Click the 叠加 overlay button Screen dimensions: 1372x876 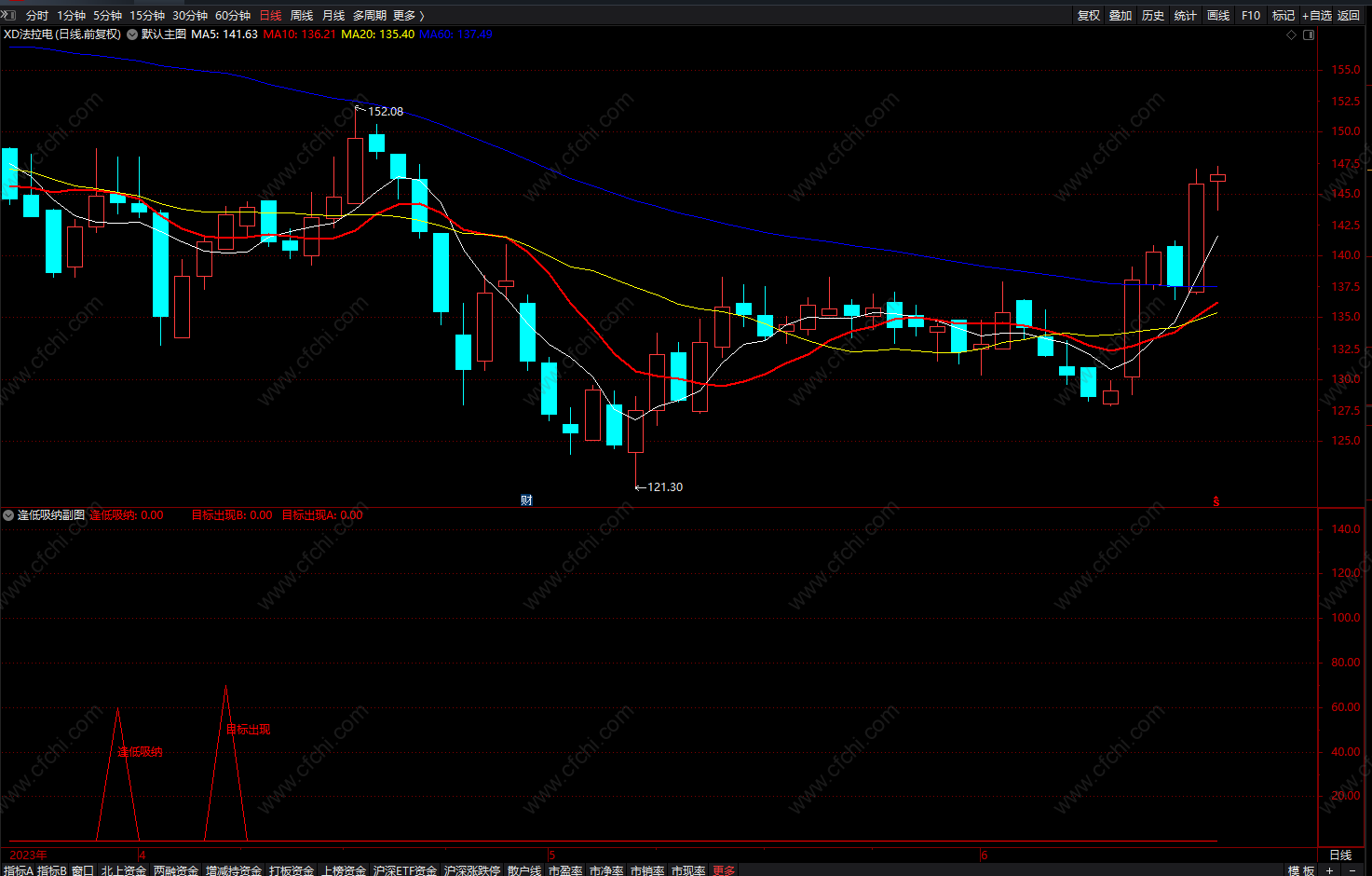[x=1121, y=16]
